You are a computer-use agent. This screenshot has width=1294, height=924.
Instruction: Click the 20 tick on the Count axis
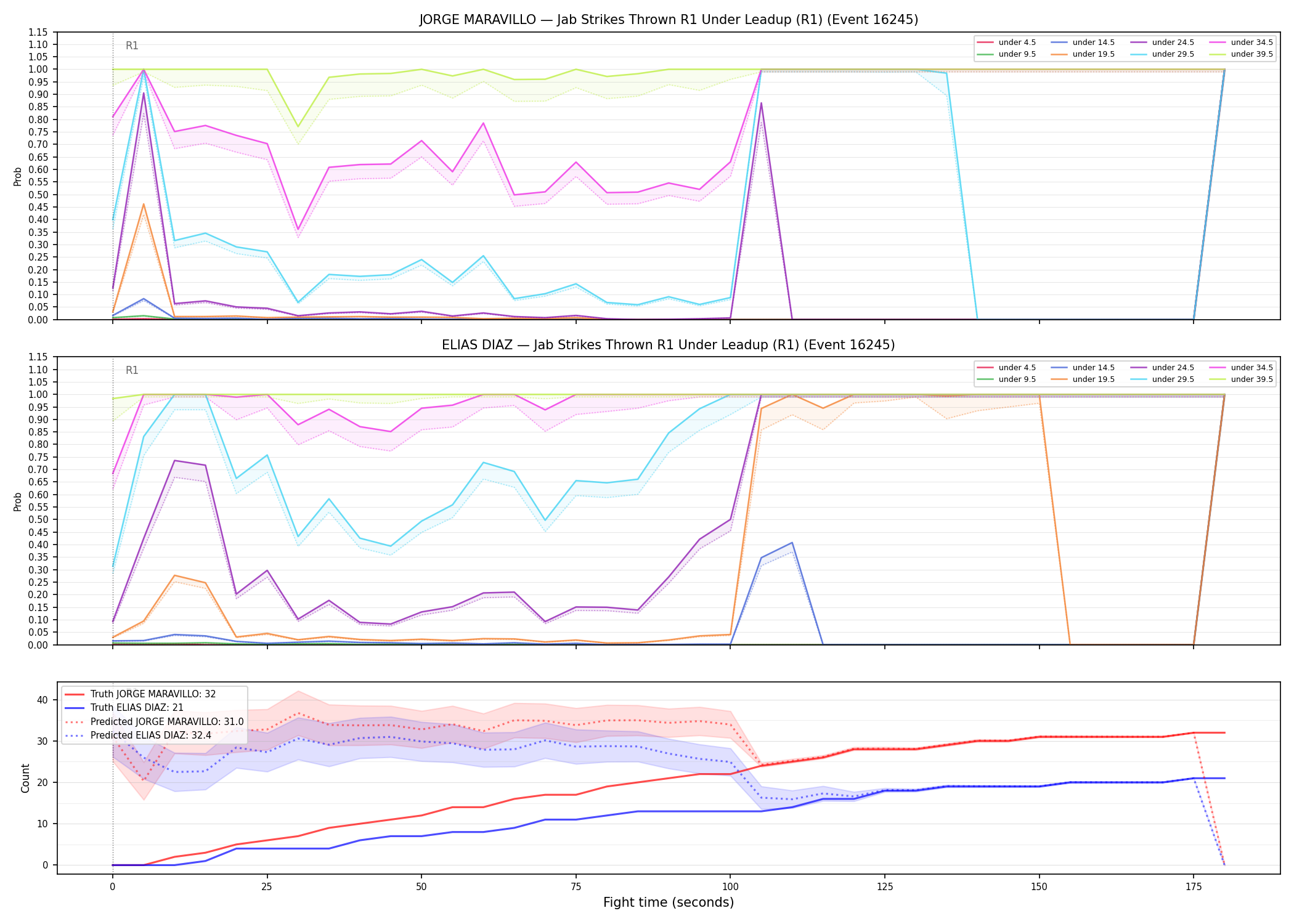[43, 782]
